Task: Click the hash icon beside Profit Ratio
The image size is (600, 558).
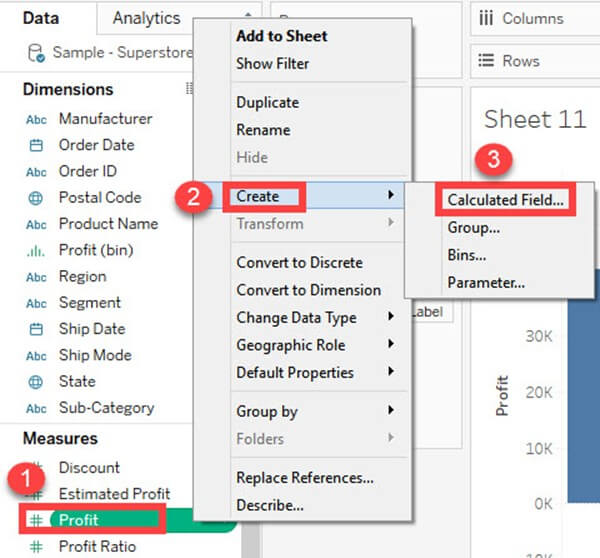Action: click(36, 547)
